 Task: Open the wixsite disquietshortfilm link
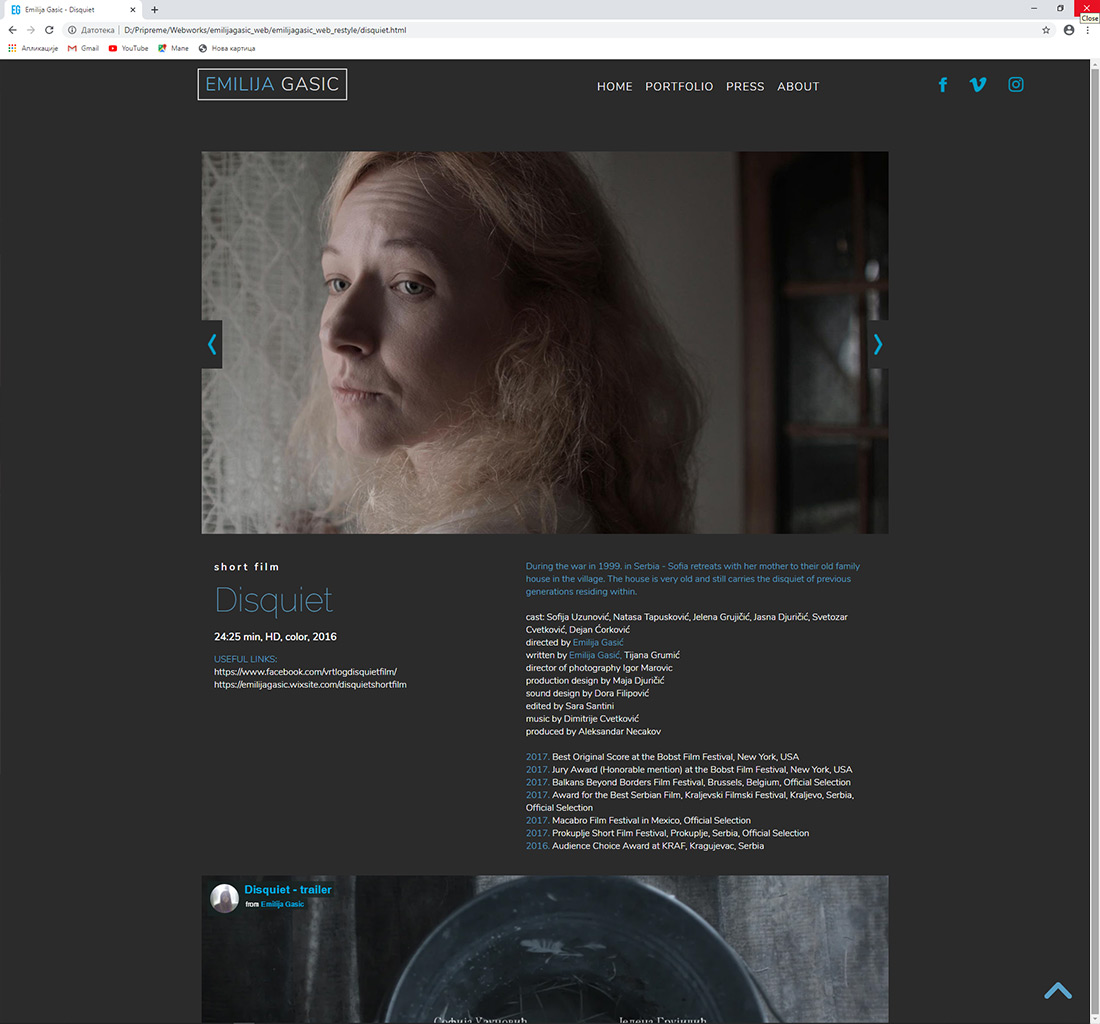coord(310,685)
